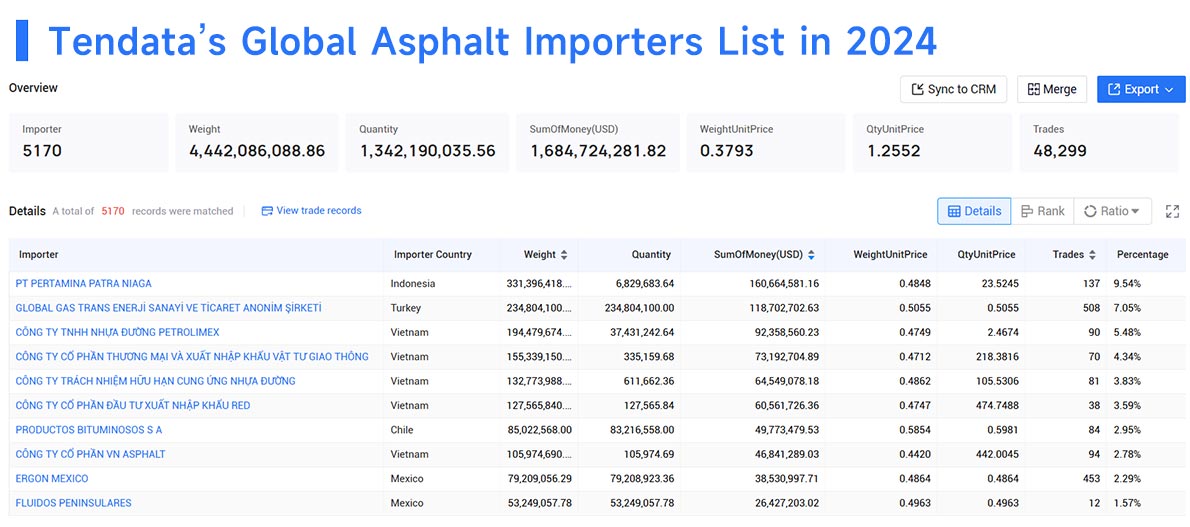Select Weight total 4,442,086,088.86 card
This screenshot has width=1190, height=527.
click(x=257, y=143)
